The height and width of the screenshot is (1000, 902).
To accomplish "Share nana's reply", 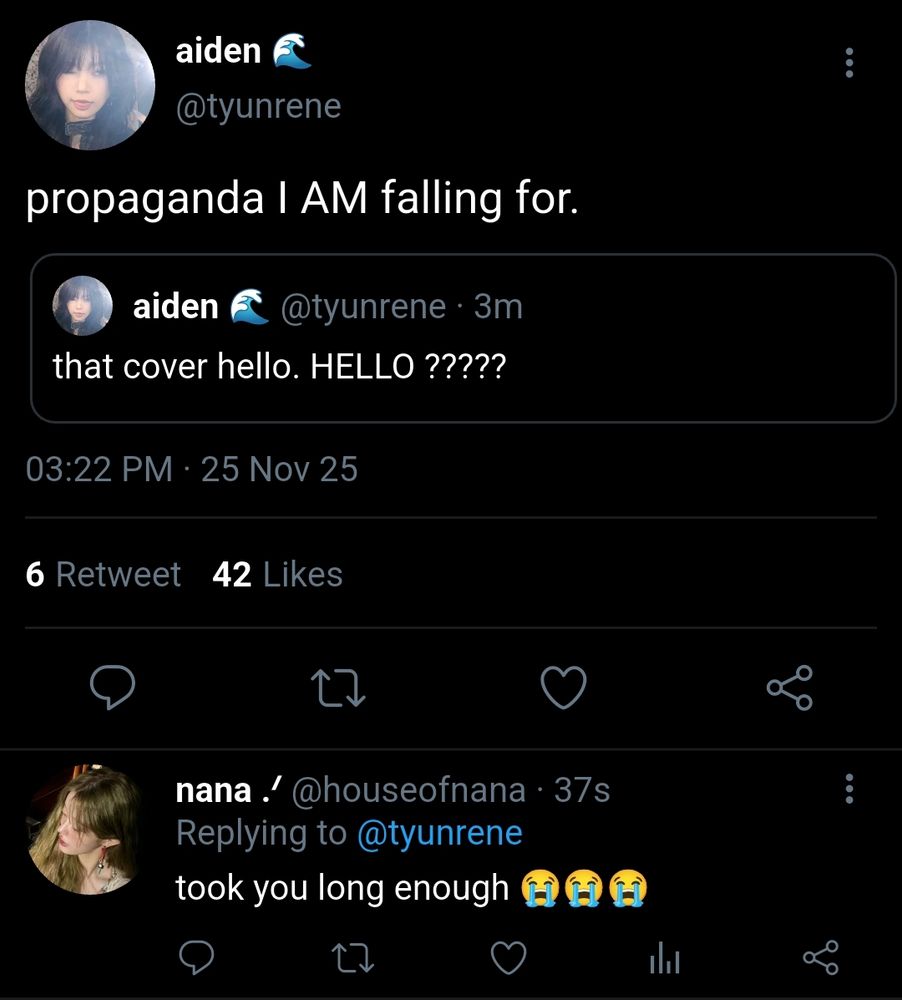I will pyautogui.click(x=820, y=957).
